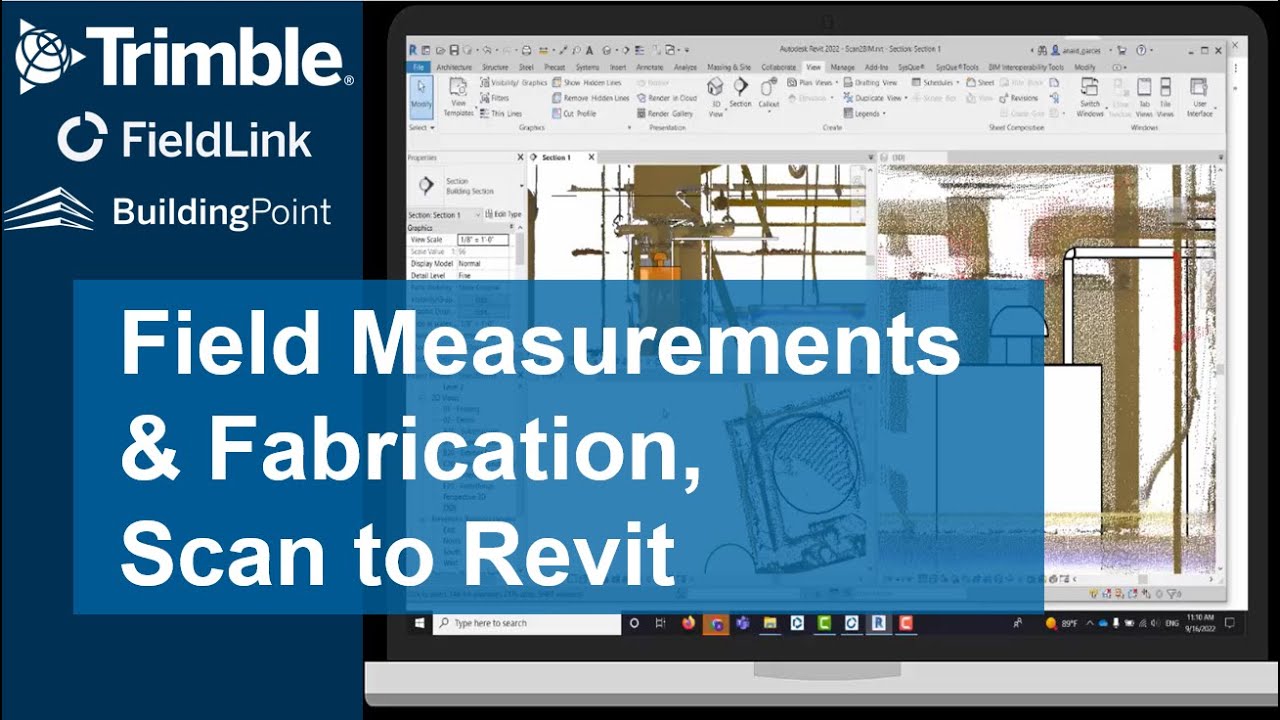1280x720 pixels.
Task: Open Schedules dropdown
Action: click(936, 83)
